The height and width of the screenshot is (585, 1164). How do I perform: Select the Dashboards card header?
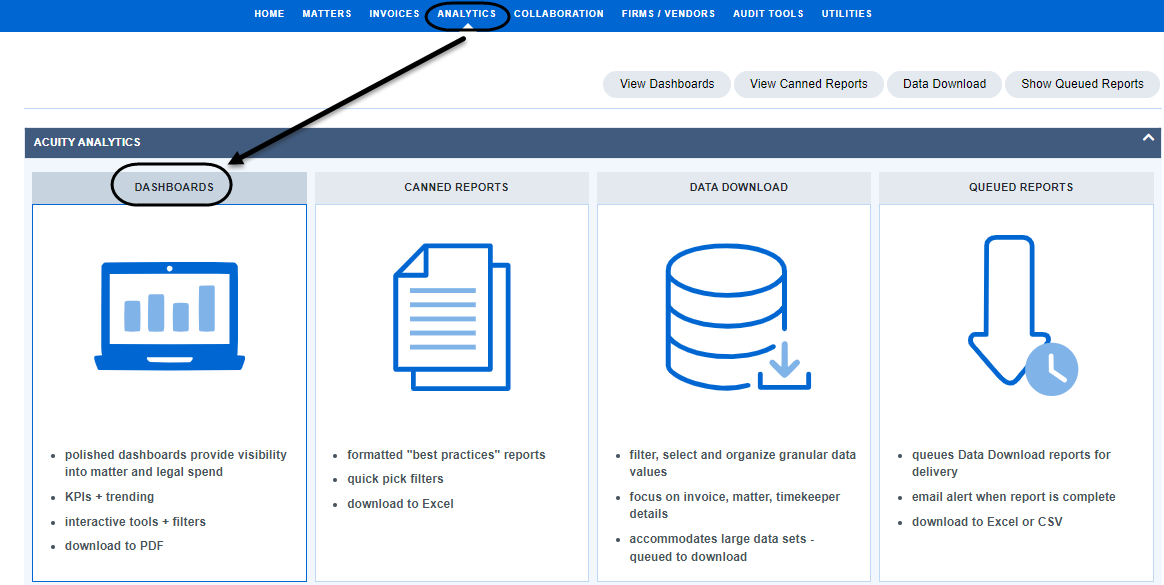tap(169, 187)
